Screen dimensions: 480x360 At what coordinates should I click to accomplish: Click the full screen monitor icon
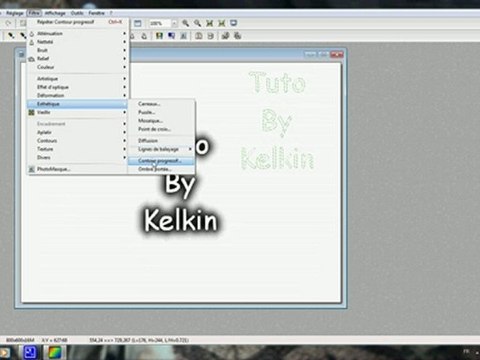point(234,23)
